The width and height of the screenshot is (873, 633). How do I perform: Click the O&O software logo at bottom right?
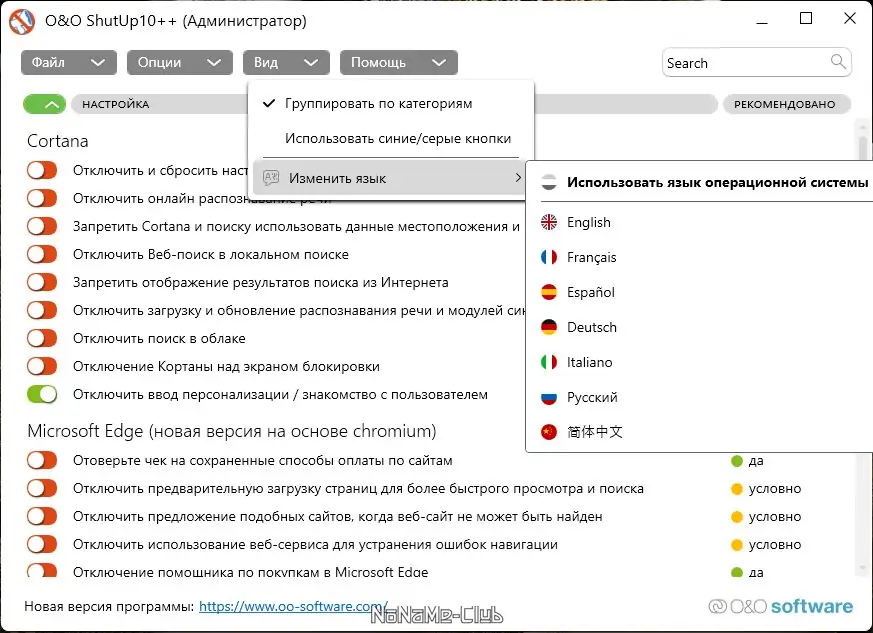click(781, 606)
